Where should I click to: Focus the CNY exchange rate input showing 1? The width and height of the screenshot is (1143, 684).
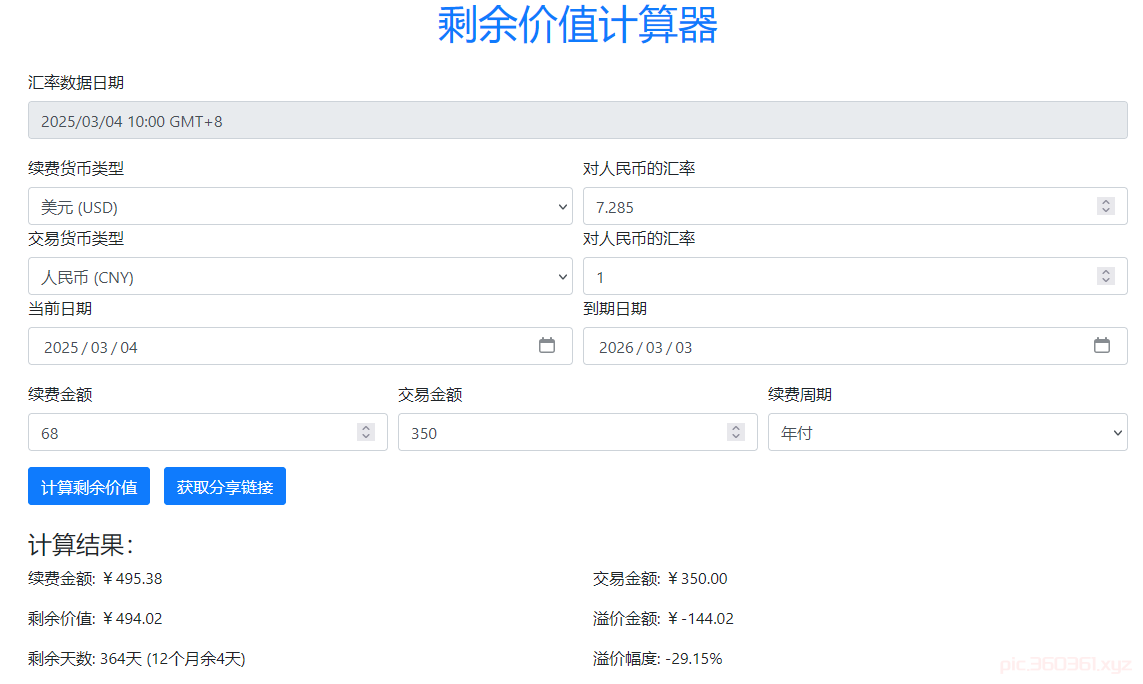pos(830,277)
